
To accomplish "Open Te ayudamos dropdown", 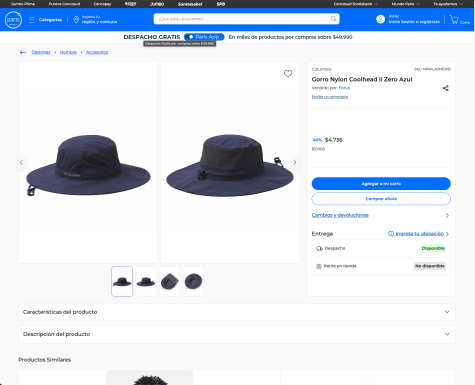I will [448, 4].
